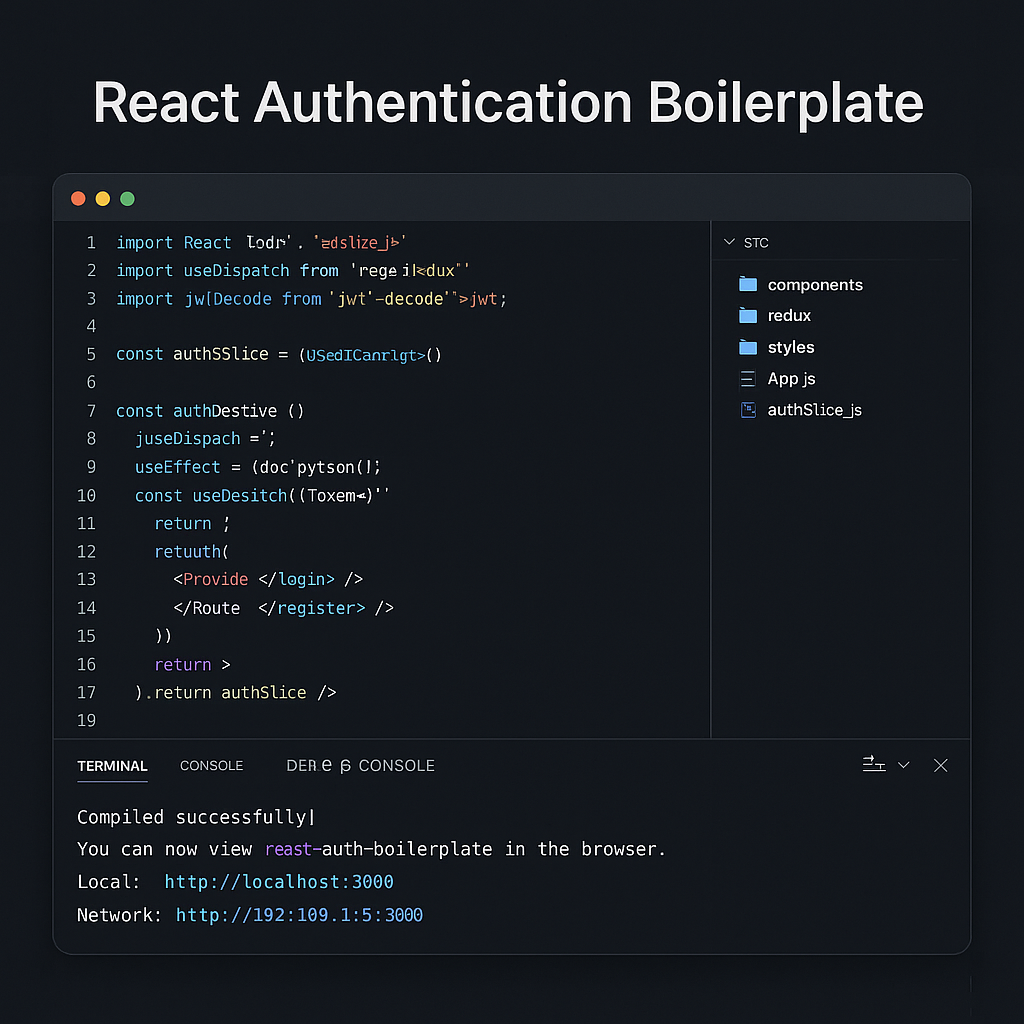Click the split terminal icon
Image resolution: width=1024 pixels, height=1024 pixels.
pos(873,764)
